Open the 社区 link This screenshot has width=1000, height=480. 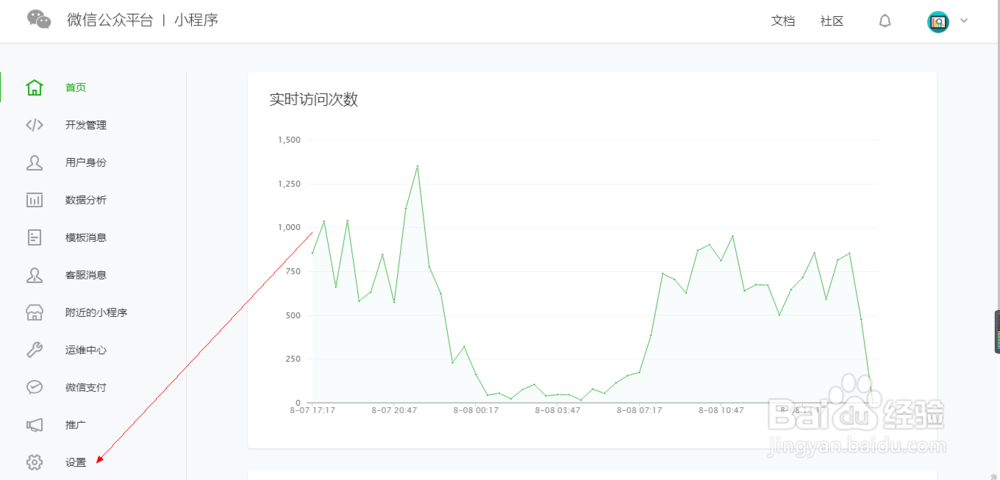pos(832,21)
